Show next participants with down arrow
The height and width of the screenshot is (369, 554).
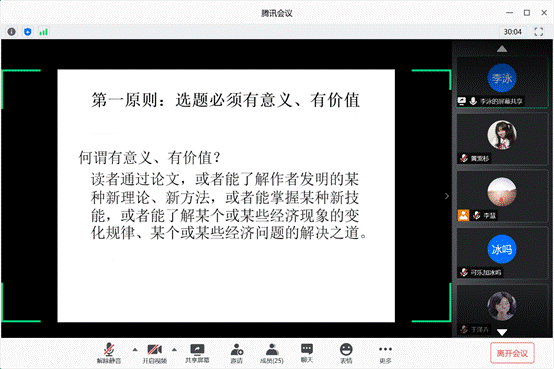pos(502,332)
